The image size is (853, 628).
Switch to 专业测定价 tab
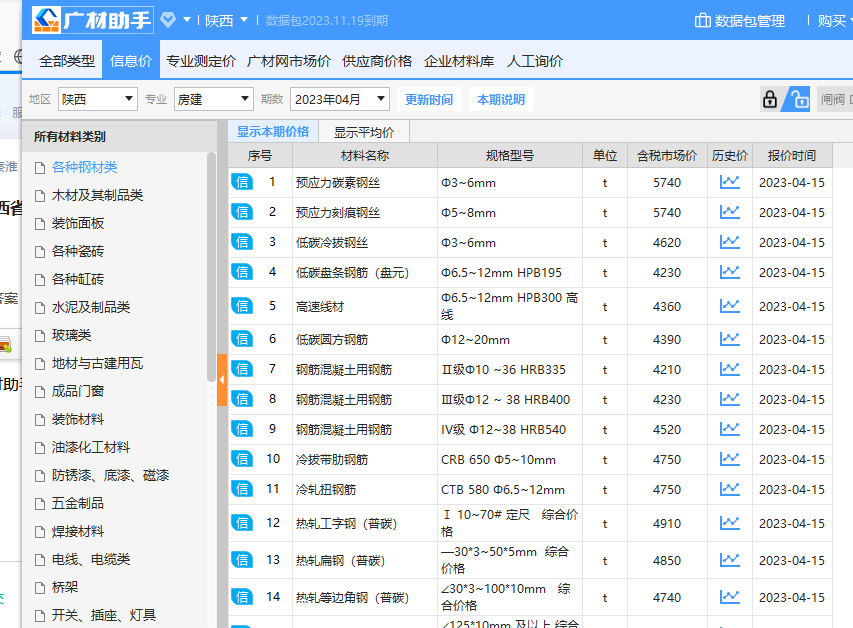pos(201,60)
